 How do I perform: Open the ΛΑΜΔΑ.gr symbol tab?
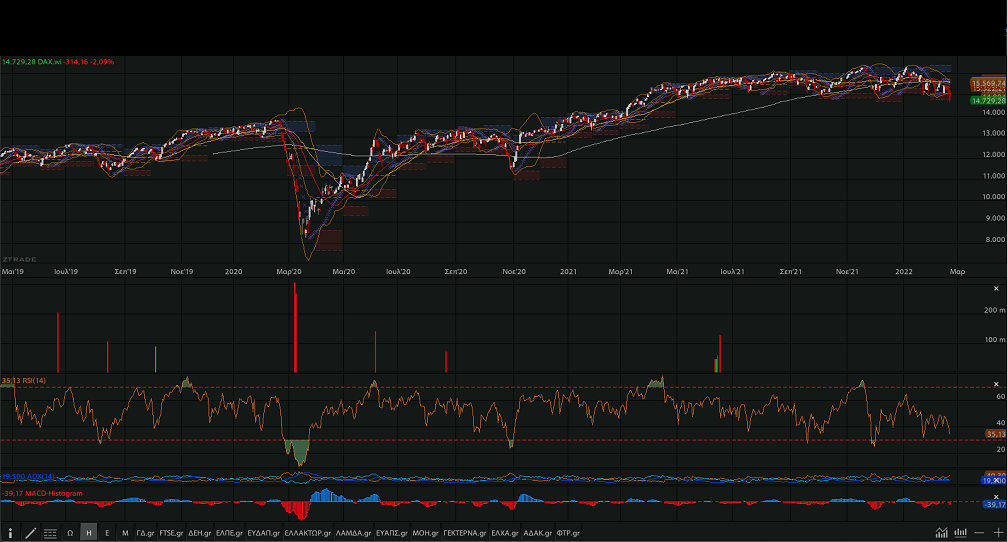[353, 532]
